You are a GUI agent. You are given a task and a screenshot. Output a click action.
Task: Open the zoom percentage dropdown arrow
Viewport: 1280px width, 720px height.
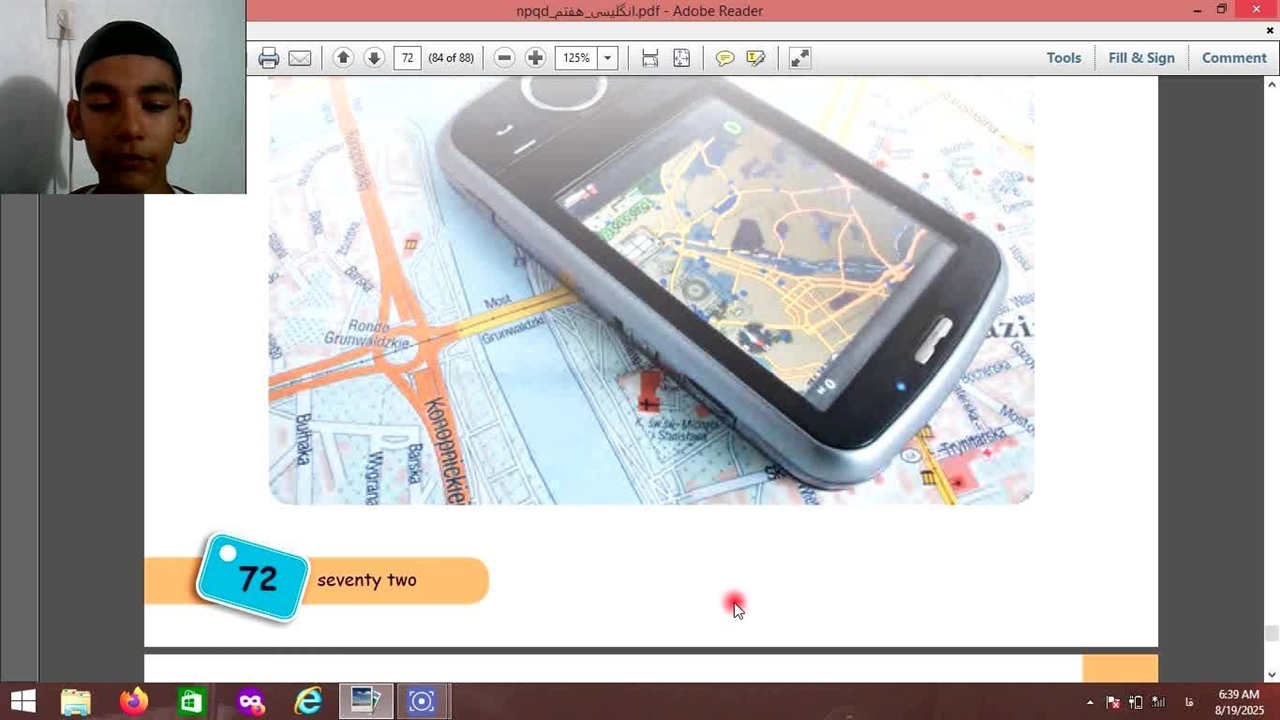click(x=607, y=58)
